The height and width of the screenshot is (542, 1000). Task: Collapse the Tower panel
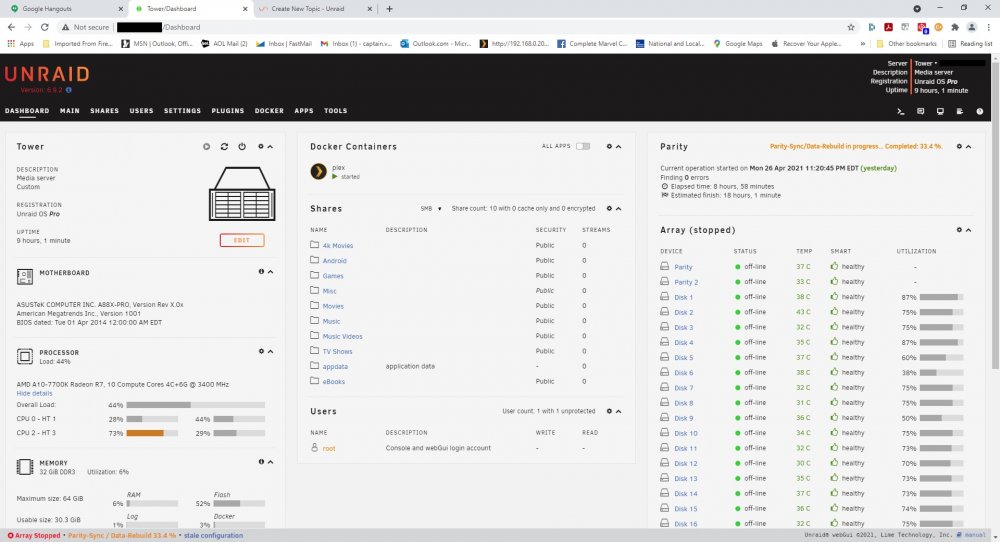270,147
